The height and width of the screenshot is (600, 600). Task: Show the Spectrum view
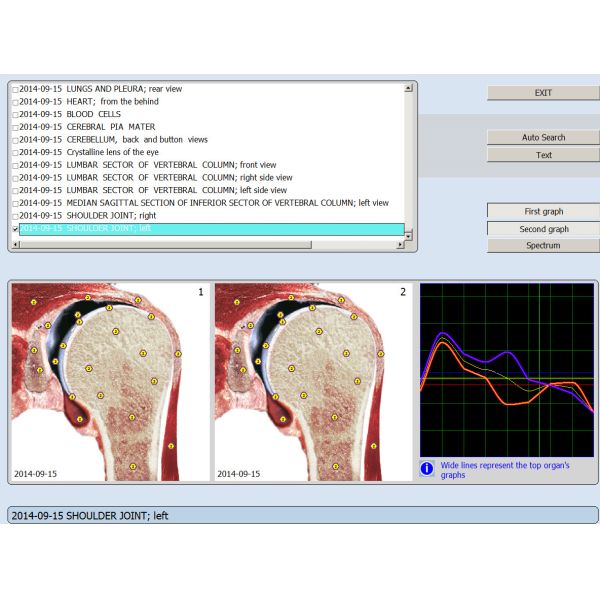pyautogui.click(x=543, y=245)
